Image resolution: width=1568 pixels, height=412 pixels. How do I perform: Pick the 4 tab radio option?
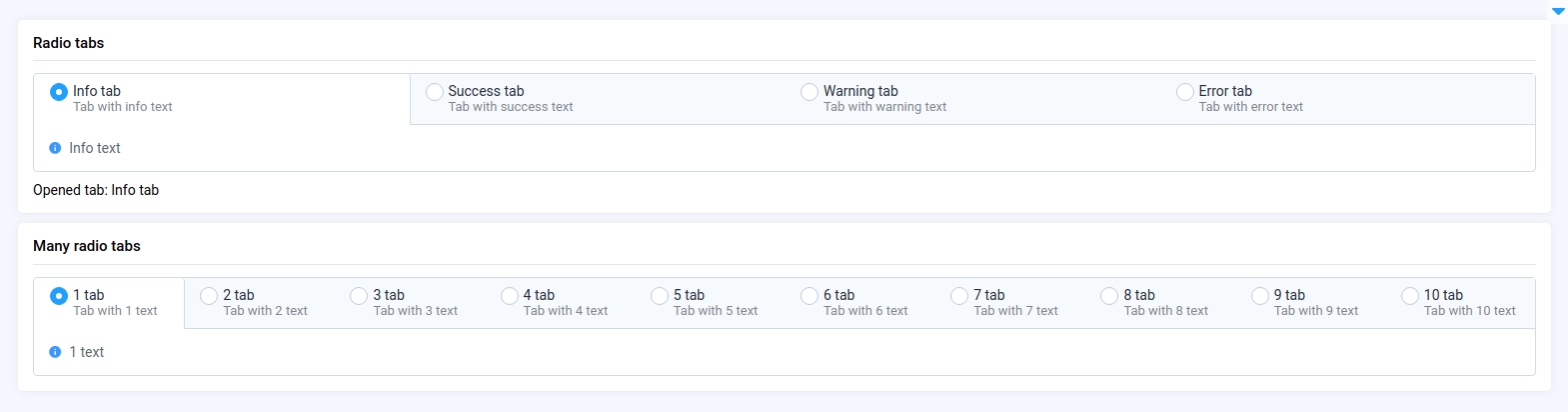point(510,296)
